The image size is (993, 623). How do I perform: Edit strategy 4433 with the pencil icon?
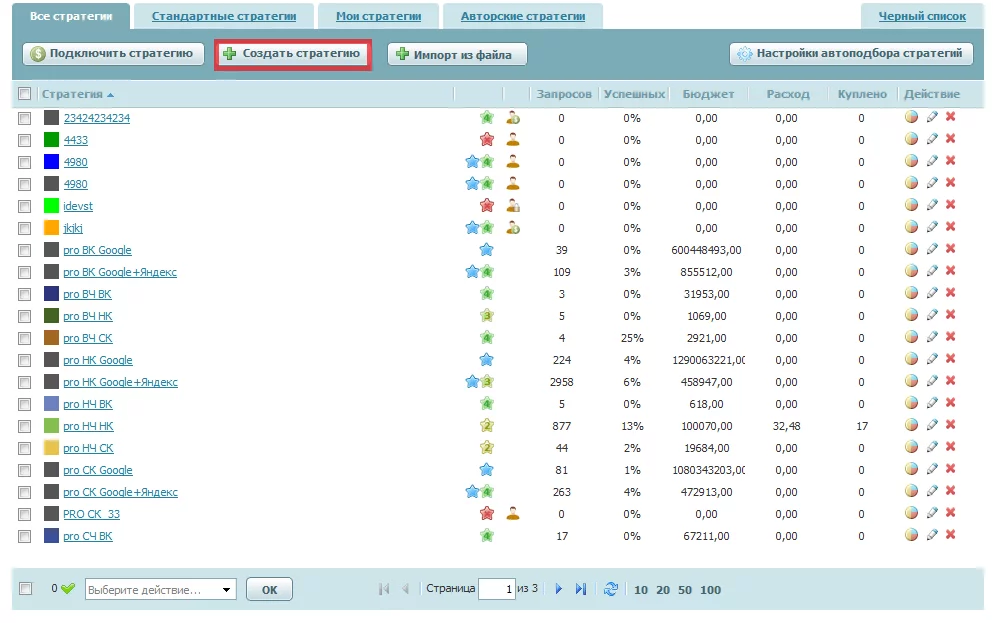point(932,139)
